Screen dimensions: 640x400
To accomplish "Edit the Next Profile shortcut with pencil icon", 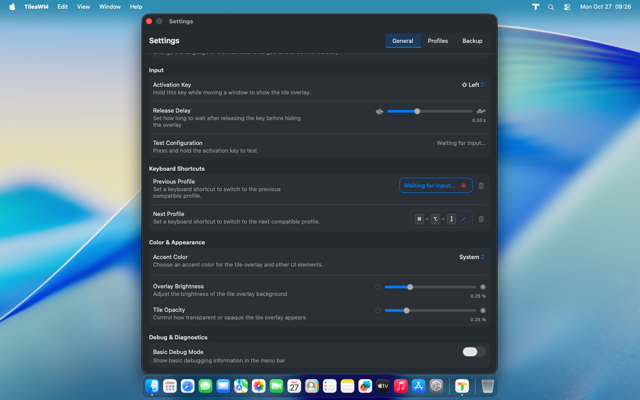I will [x=464, y=219].
